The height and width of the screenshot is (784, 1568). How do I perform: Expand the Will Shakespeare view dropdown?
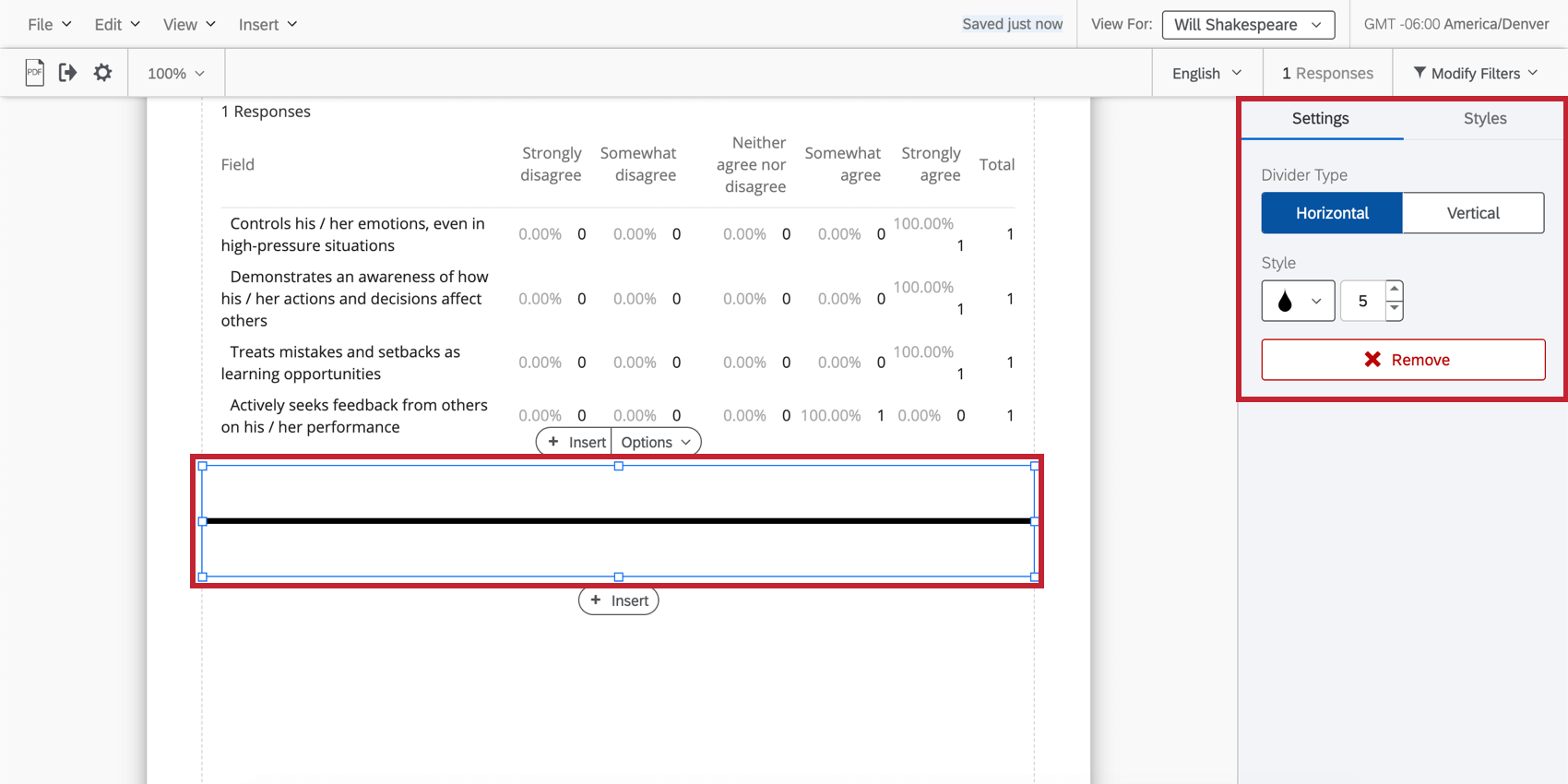1248,25
